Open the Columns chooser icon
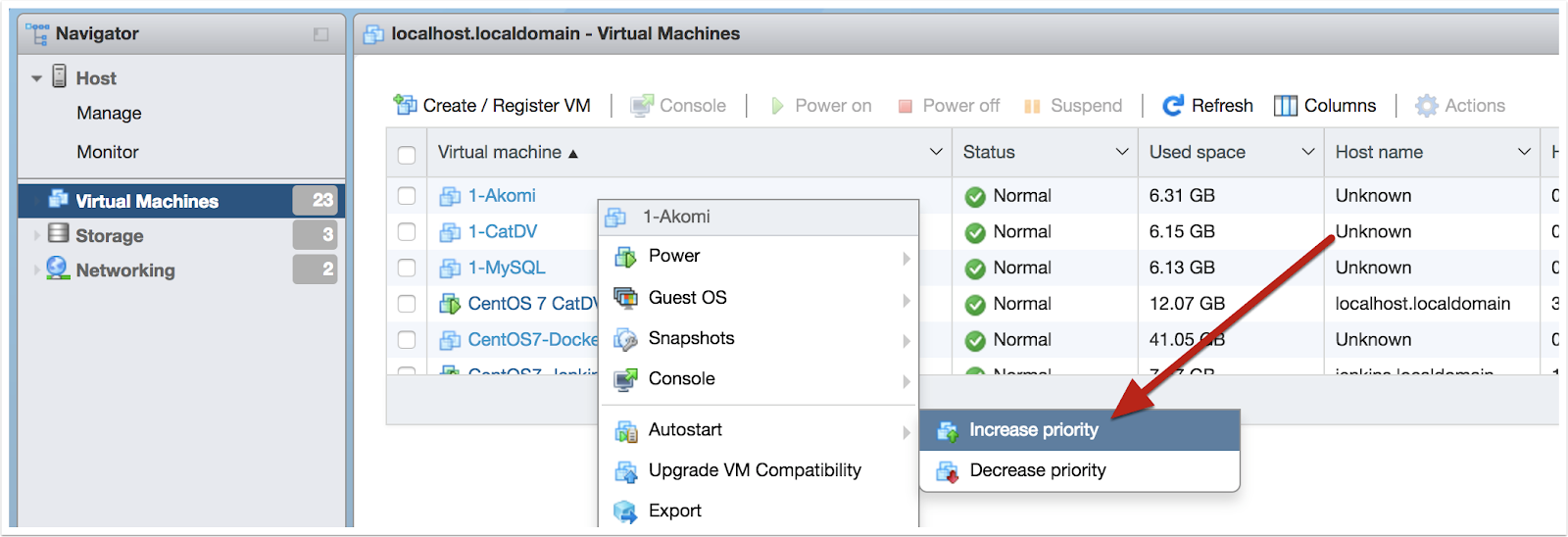The height and width of the screenshot is (537, 1568). pyautogui.click(x=1285, y=106)
